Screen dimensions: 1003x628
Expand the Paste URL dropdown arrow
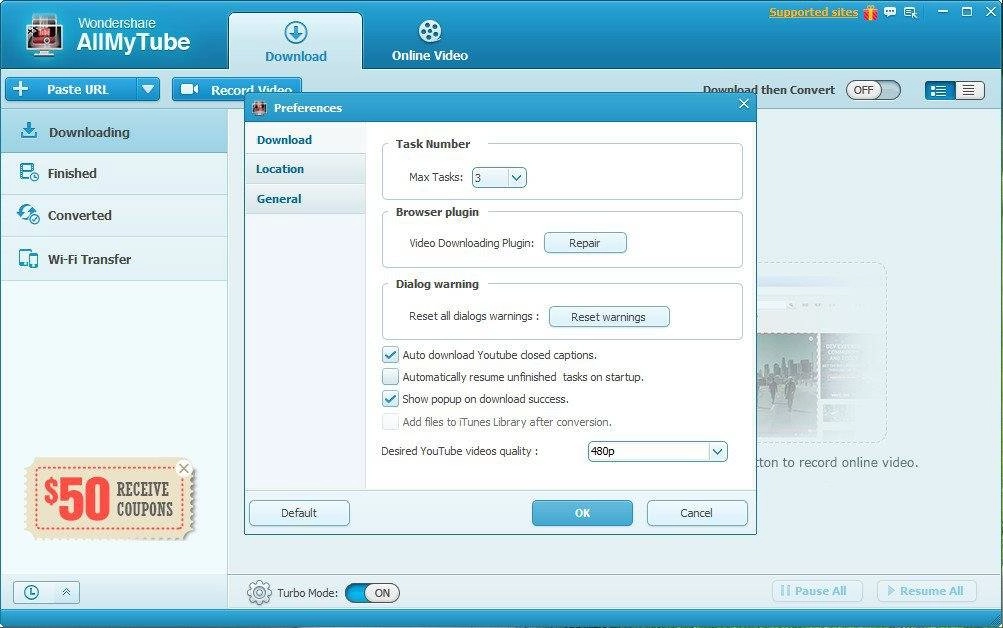click(148, 90)
